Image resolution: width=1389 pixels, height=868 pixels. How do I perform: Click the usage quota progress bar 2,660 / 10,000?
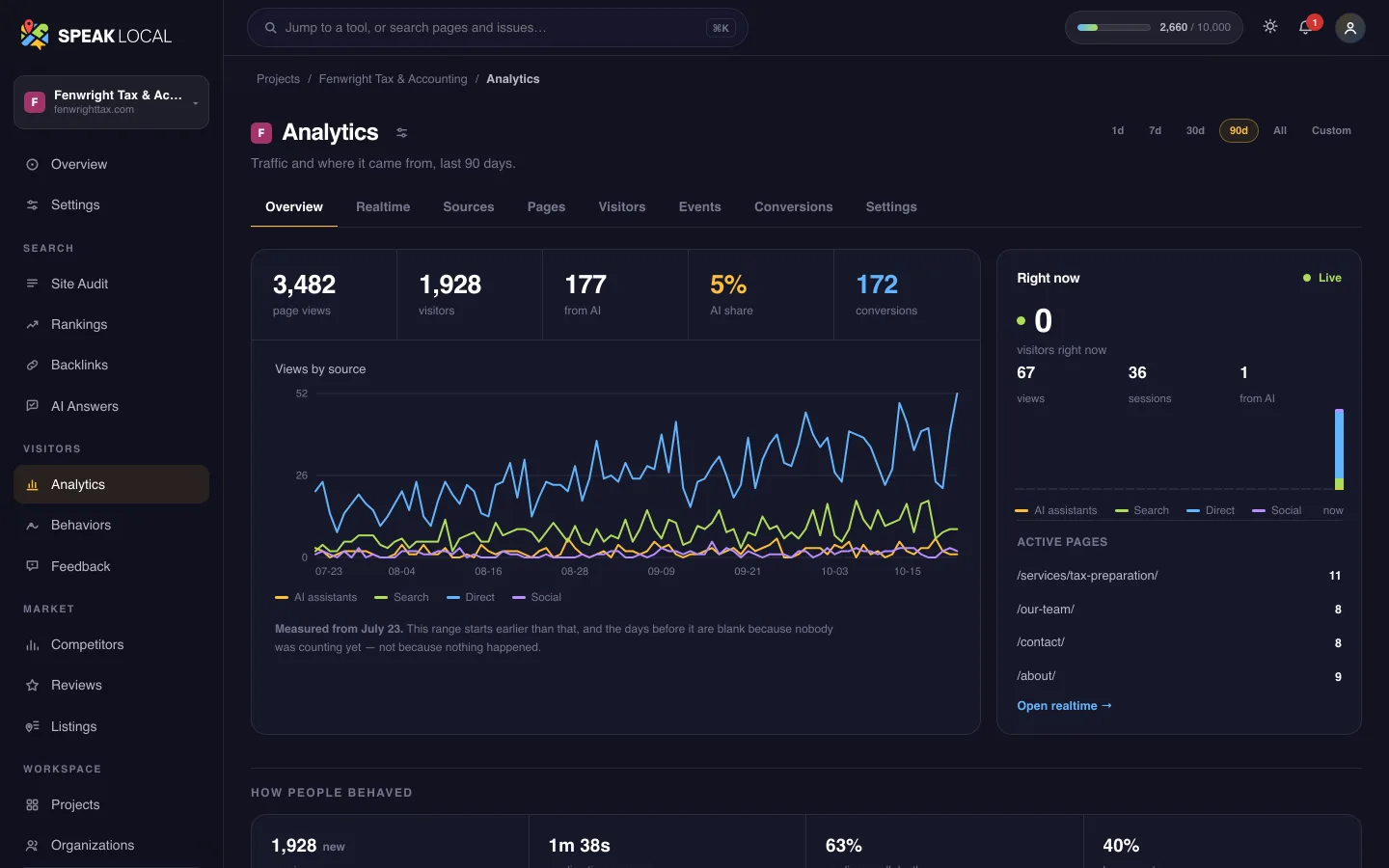pyautogui.click(x=1154, y=28)
